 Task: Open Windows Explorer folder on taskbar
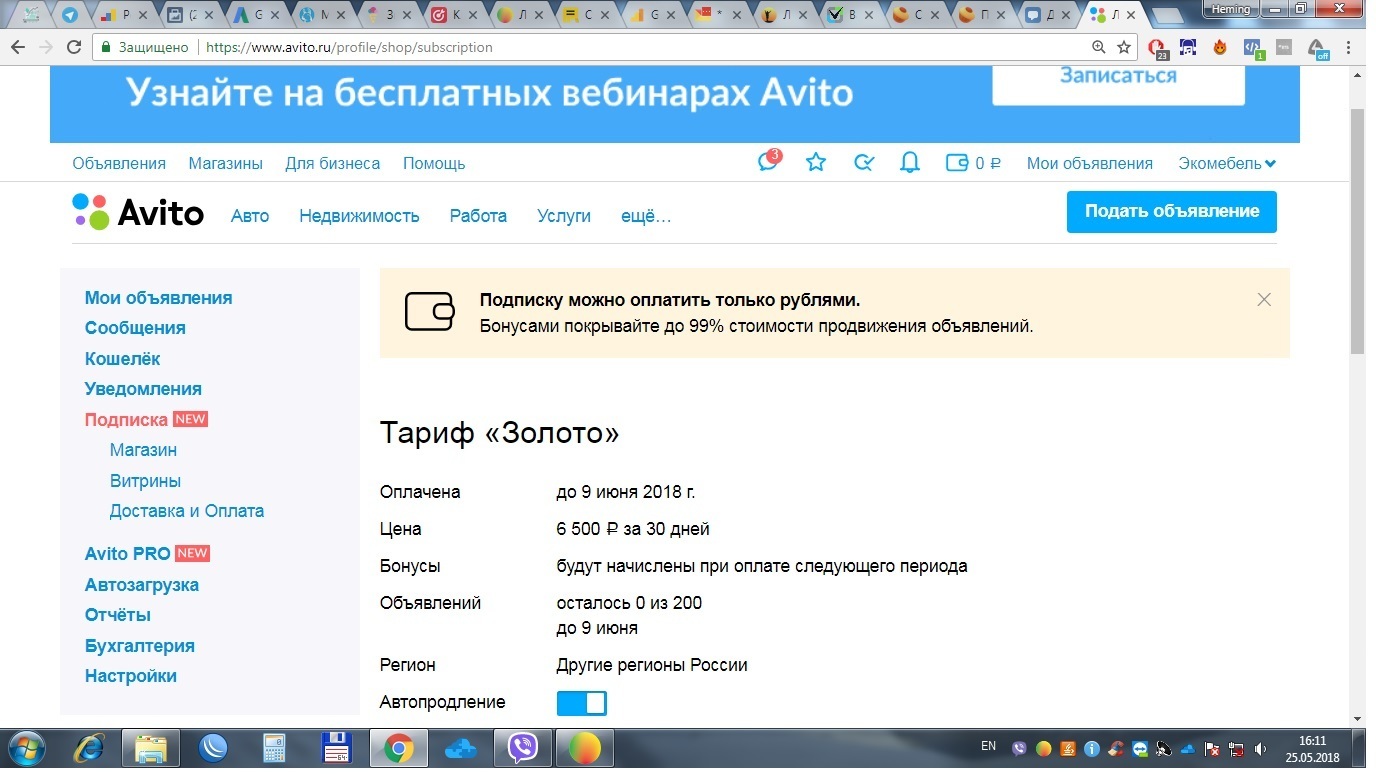151,748
